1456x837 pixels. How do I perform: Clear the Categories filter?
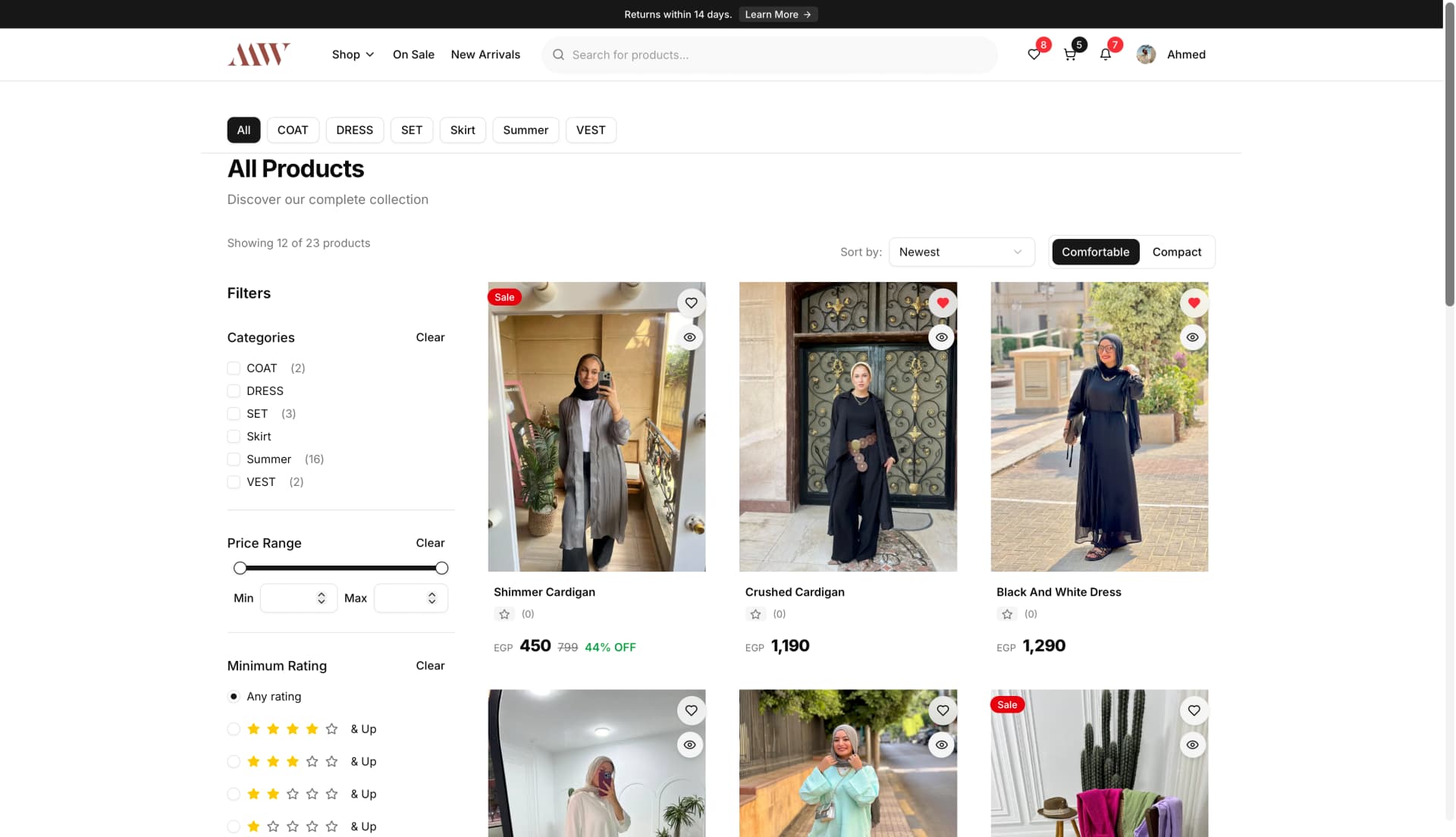pos(430,337)
